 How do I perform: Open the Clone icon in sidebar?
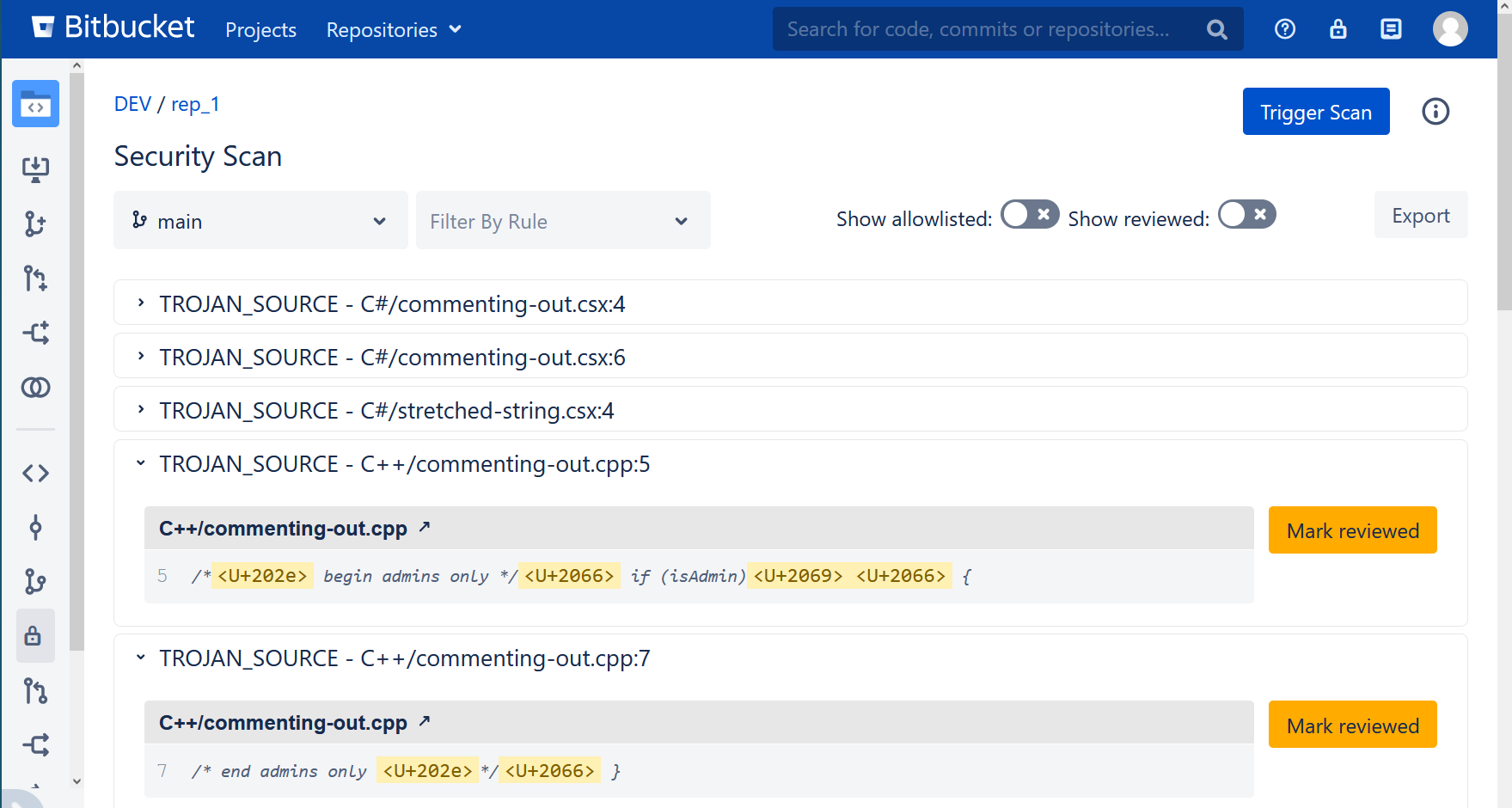click(35, 169)
